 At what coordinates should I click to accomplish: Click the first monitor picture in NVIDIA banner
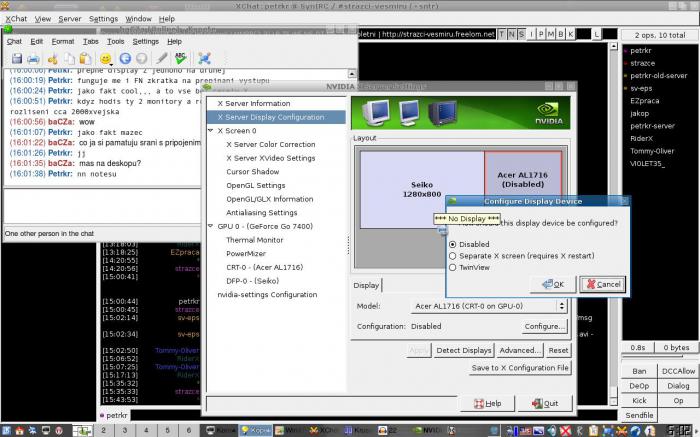point(376,112)
